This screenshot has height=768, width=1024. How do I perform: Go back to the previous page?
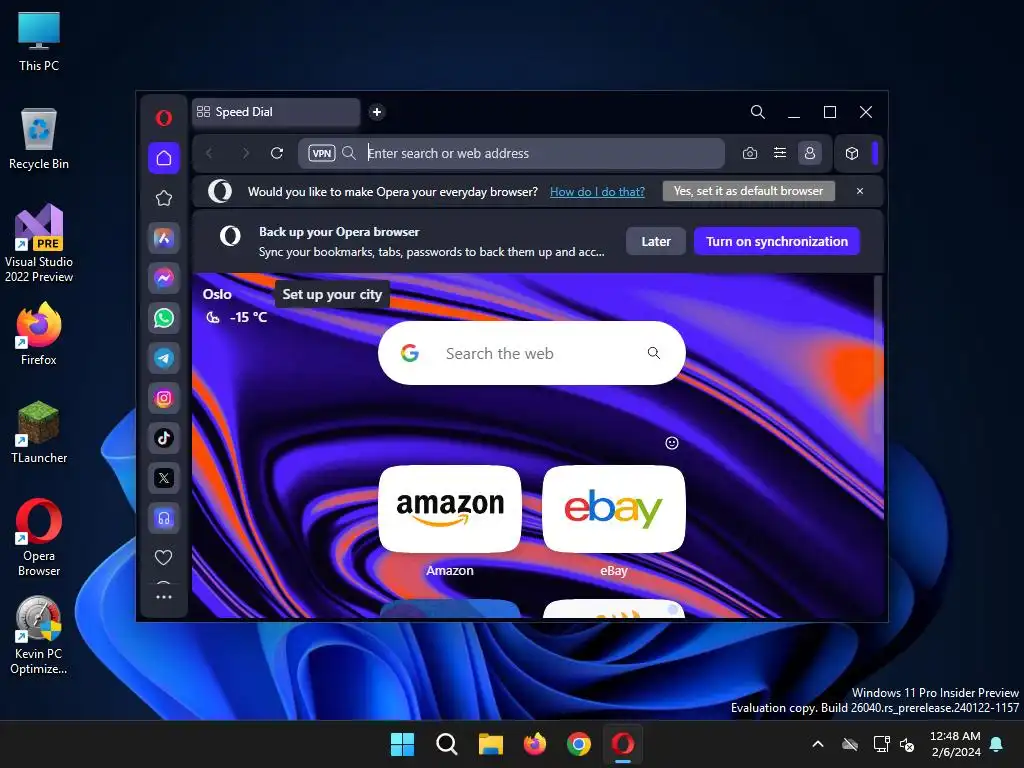pos(209,153)
